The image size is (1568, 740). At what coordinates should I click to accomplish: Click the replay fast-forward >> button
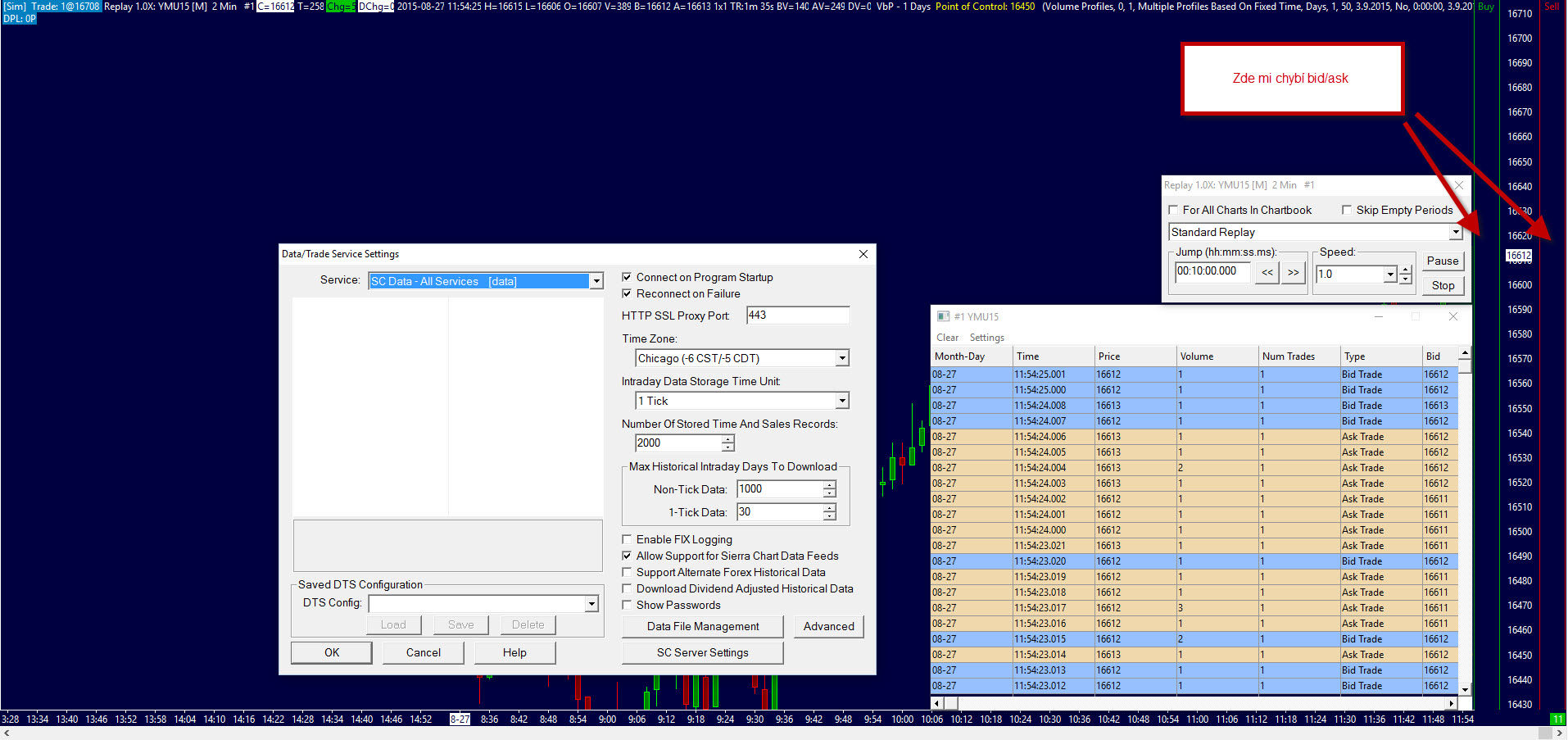(1293, 273)
